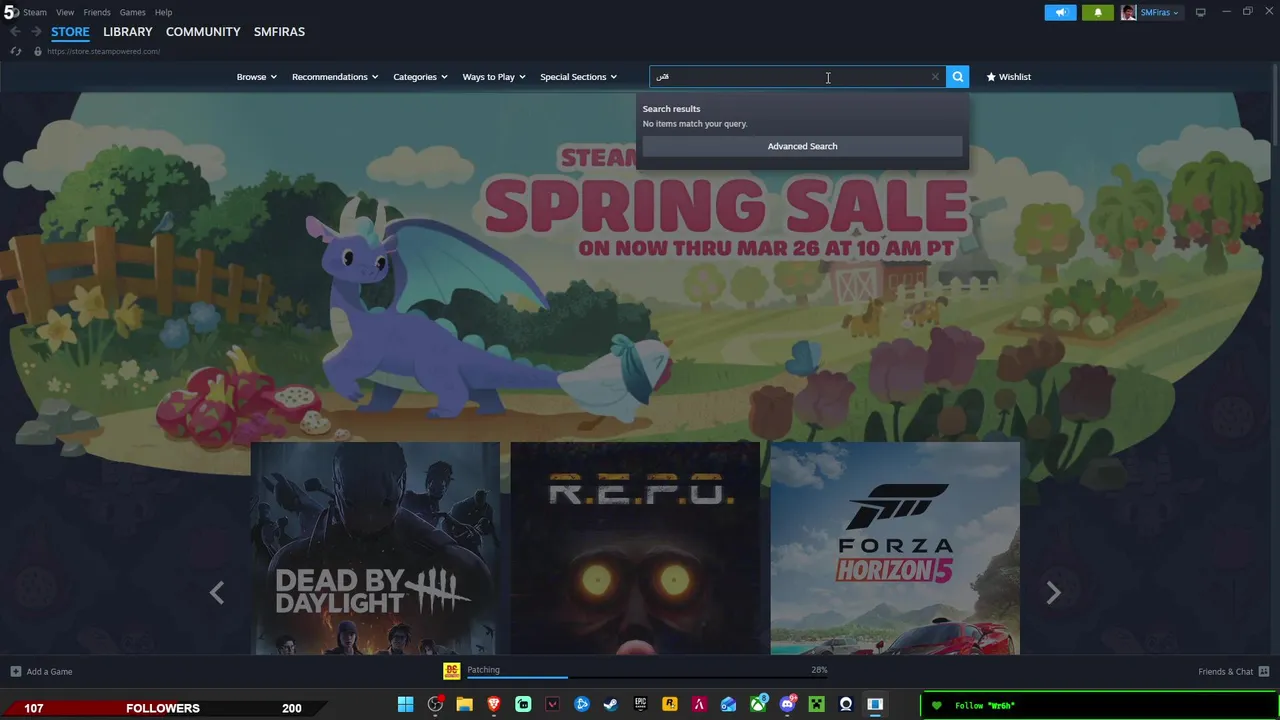The width and height of the screenshot is (1280, 720).
Task: Open the SMFIRAS profile tab
Action: click(279, 32)
